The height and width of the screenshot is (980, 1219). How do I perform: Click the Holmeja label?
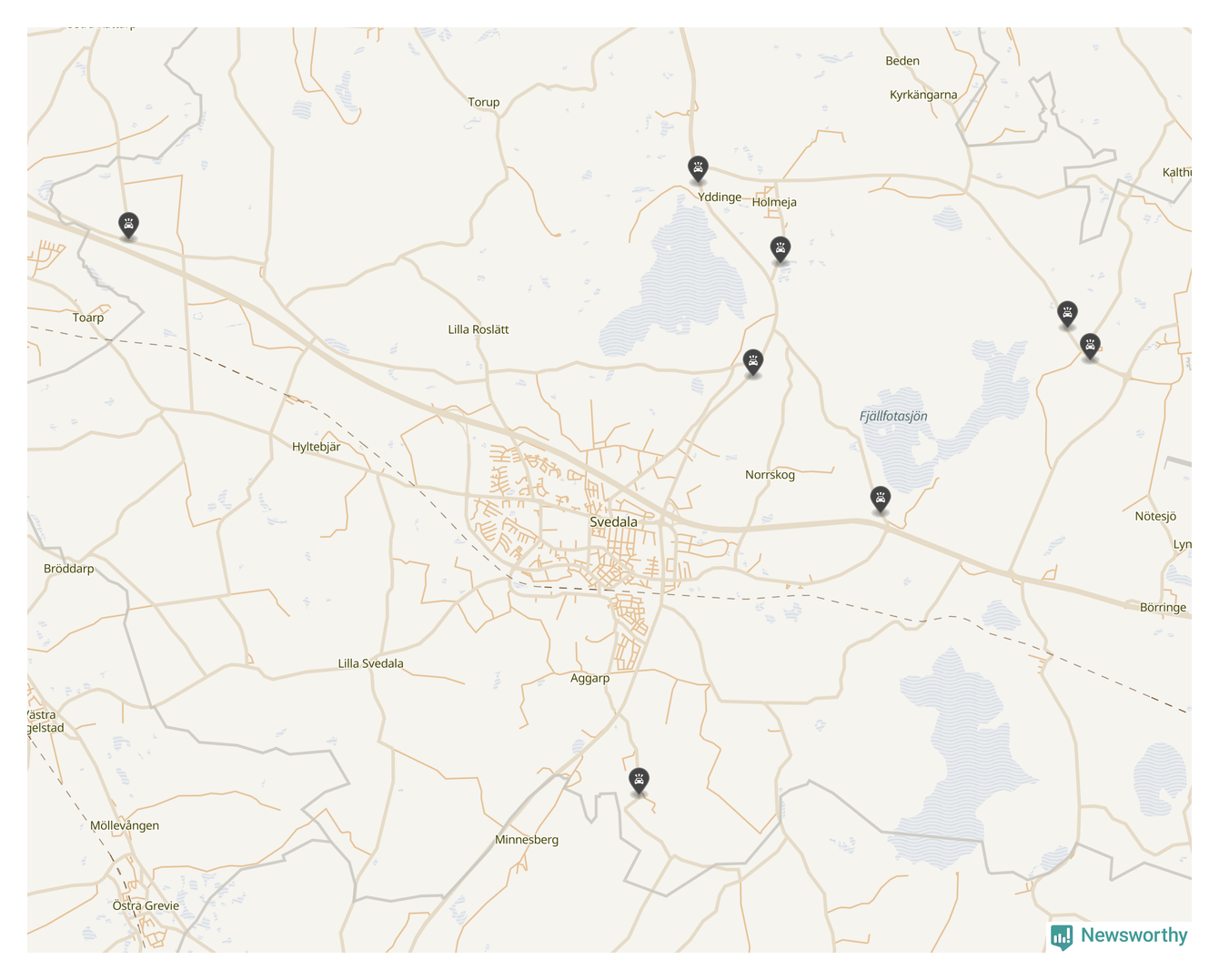774,202
